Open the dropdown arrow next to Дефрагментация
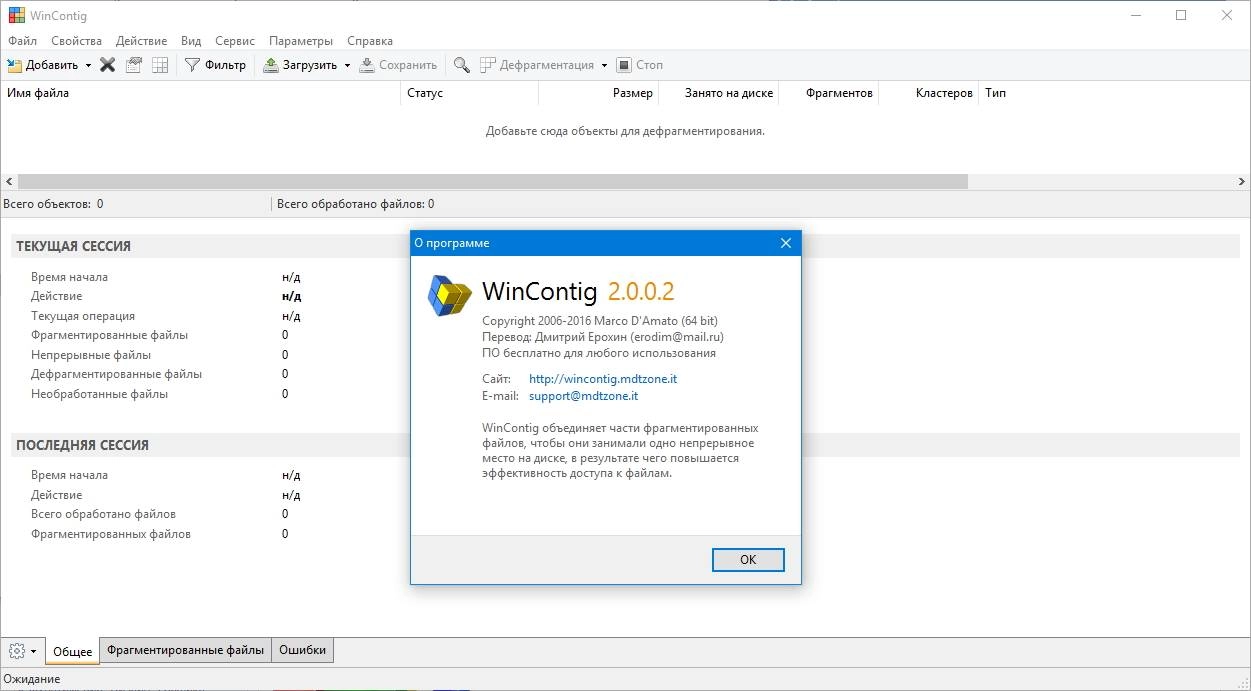Viewport: 1251px width, 691px height. [604, 65]
